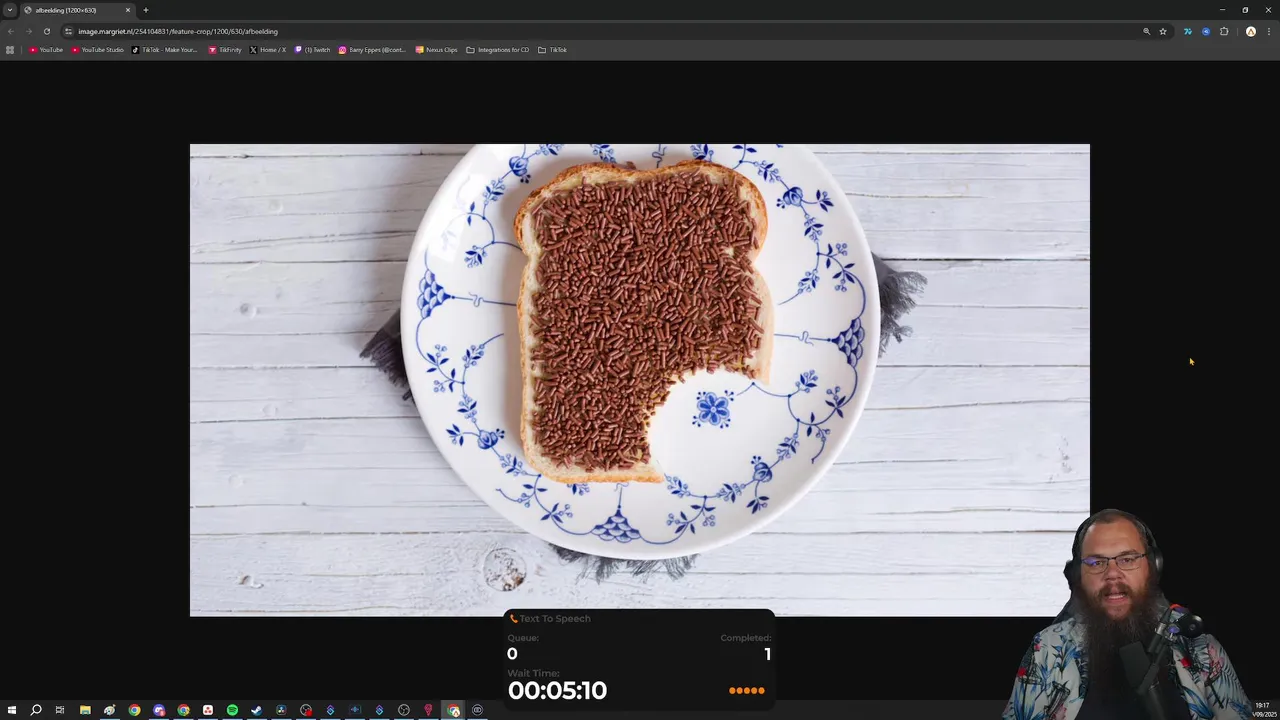Viewport: 1280px width, 720px height.
Task: Open Windows taskbar search
Action: 36,710
